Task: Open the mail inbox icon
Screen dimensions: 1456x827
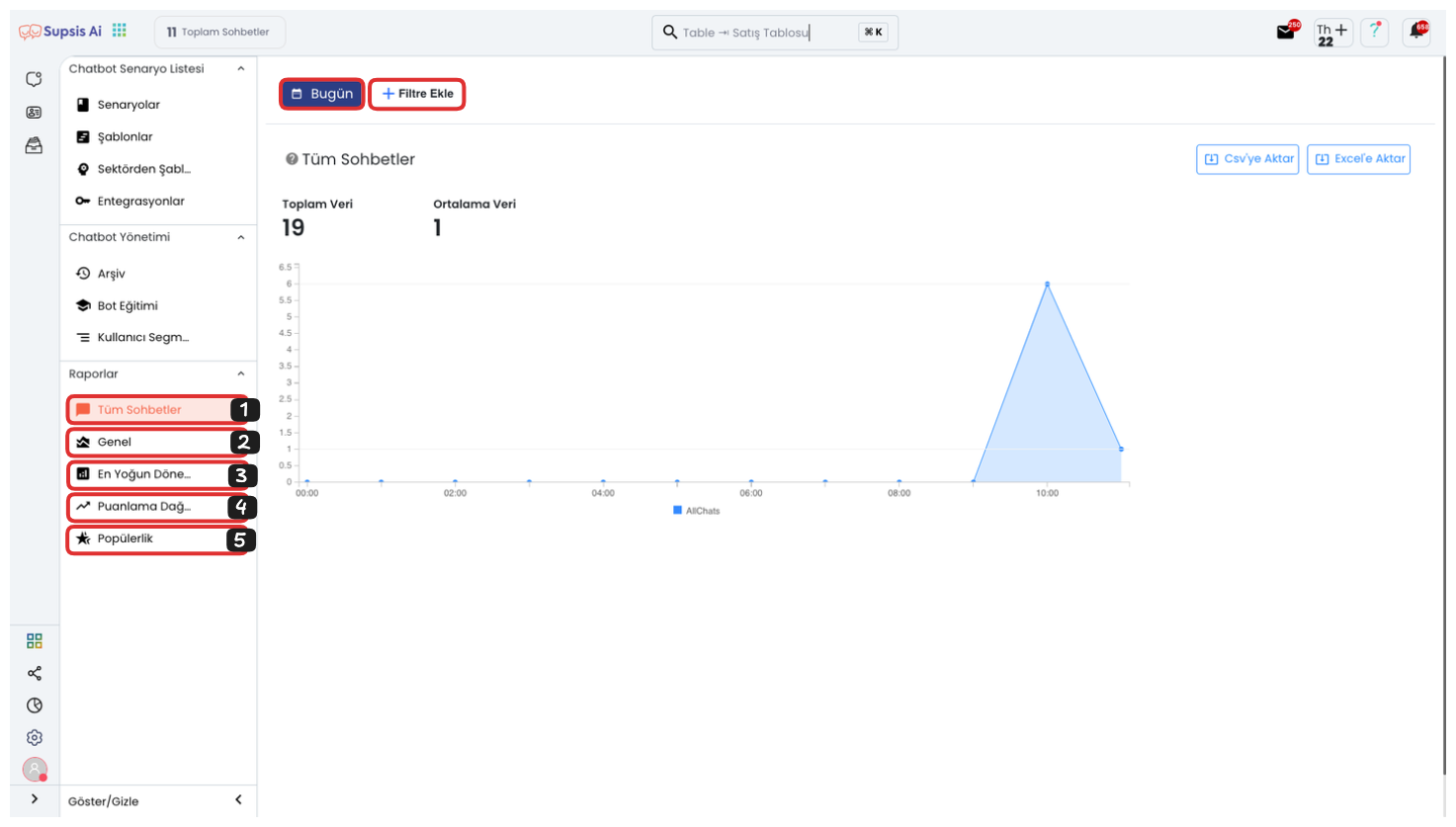Action: point(1285,32)
